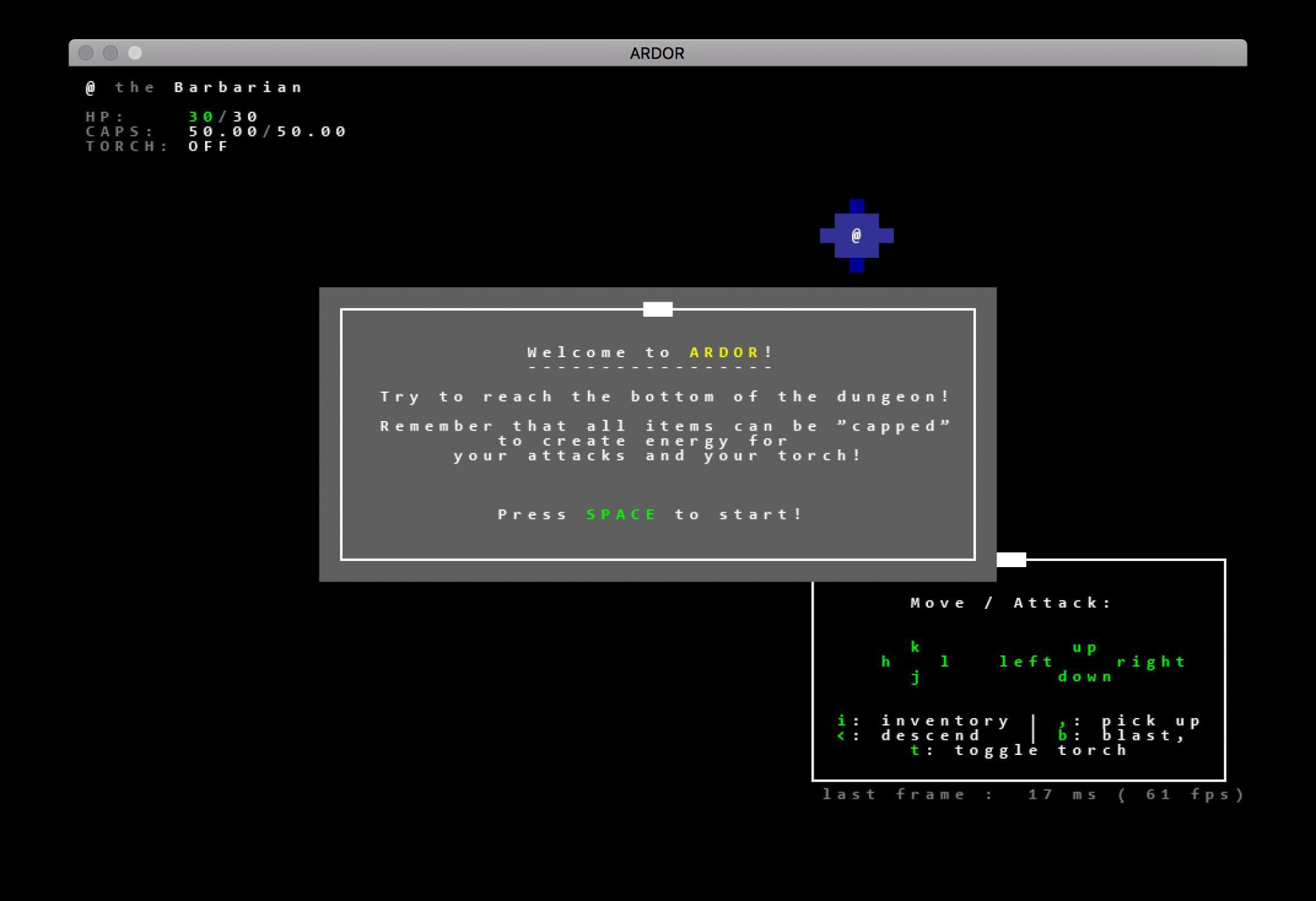
Task: Click the ARDOR window title bar
Action: 657,53
